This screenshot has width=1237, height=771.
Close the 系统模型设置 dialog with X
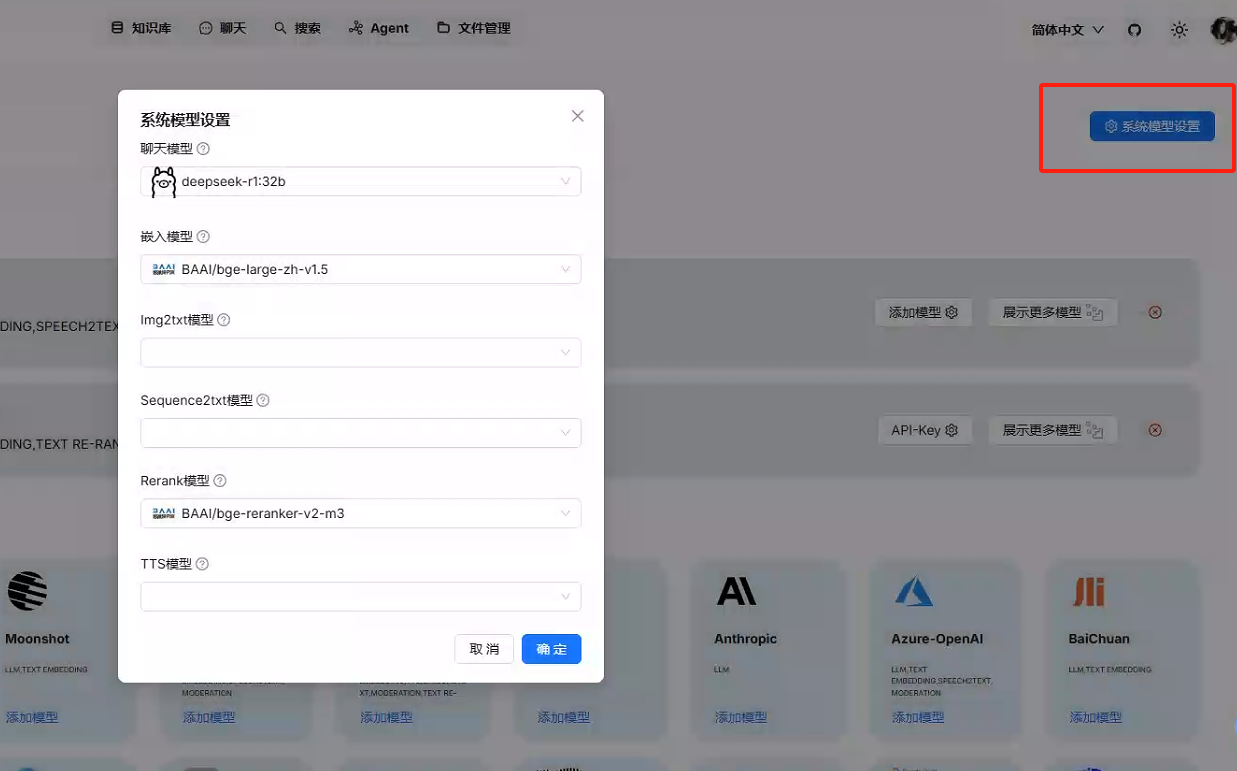(577, 116)
